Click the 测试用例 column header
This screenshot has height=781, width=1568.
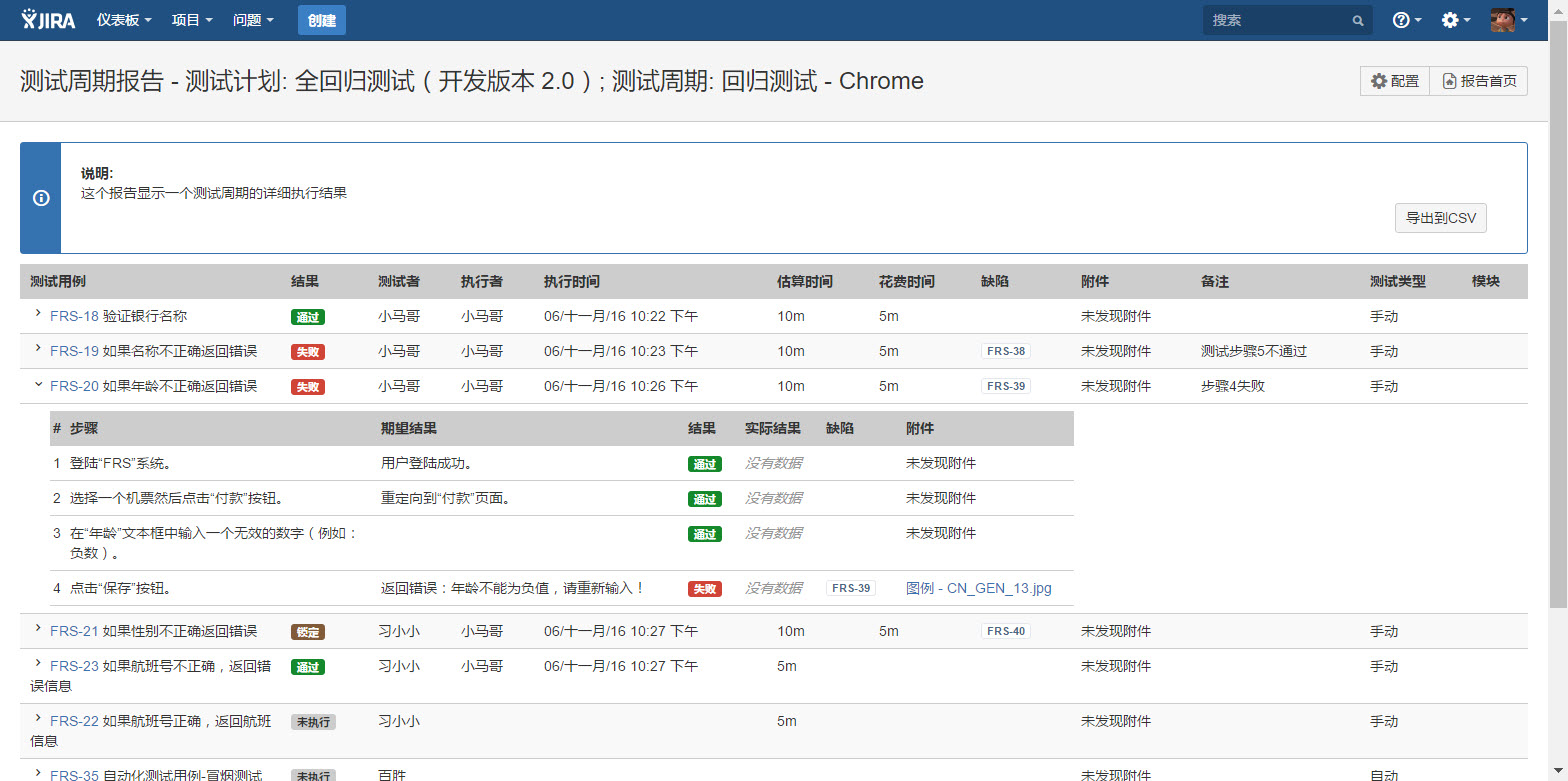pyautogui.click(x=58, y=282)
